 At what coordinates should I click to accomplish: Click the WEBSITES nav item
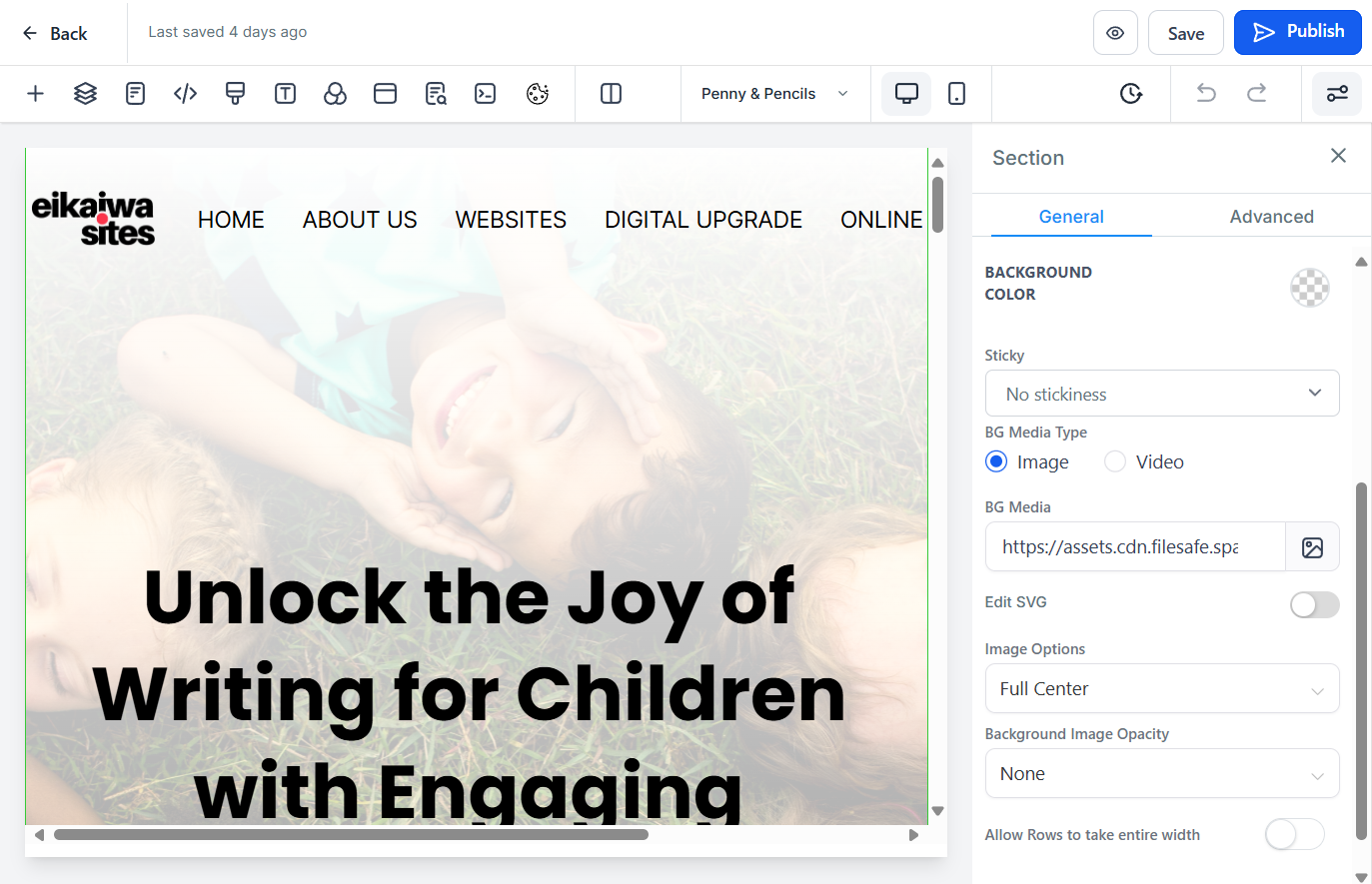[x=511, y=220]
